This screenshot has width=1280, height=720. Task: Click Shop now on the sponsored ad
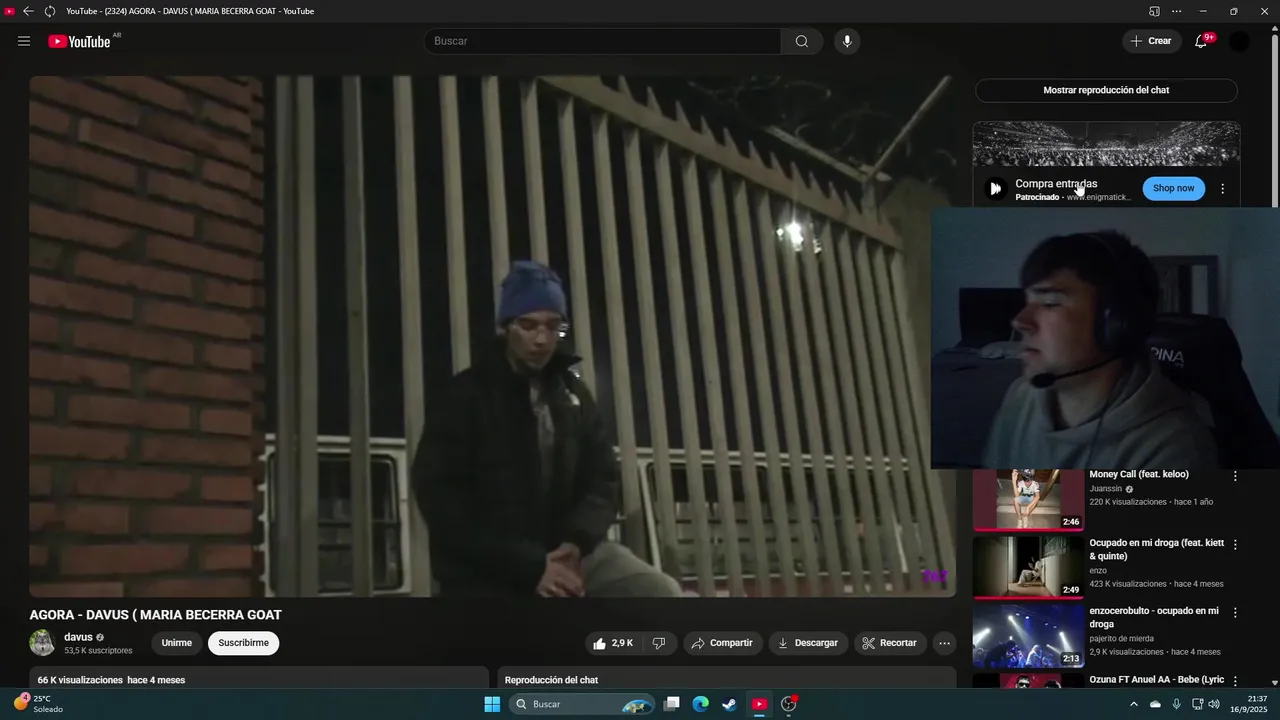click(1173, 188)
